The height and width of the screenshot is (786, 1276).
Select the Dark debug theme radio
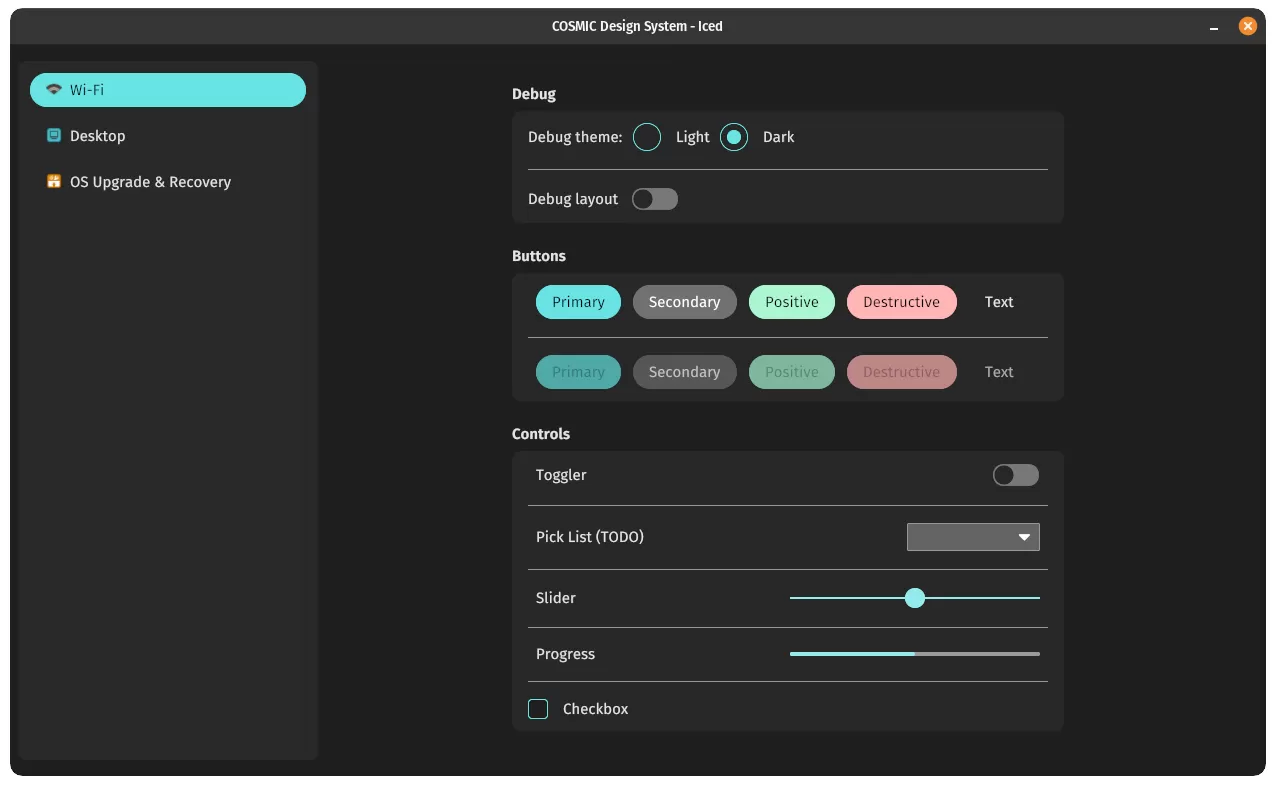tap(734, 137)
